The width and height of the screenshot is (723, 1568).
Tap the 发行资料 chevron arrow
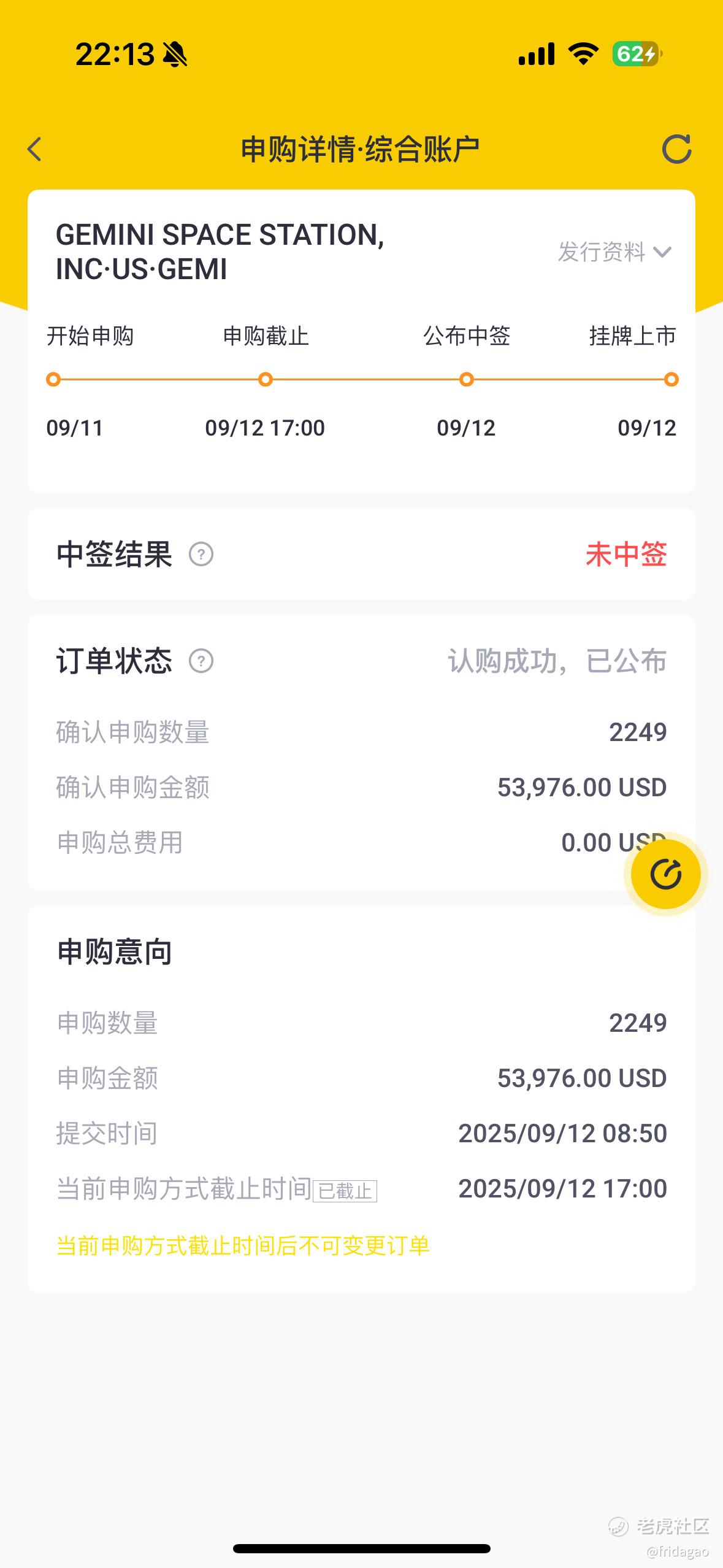(662, 252)
